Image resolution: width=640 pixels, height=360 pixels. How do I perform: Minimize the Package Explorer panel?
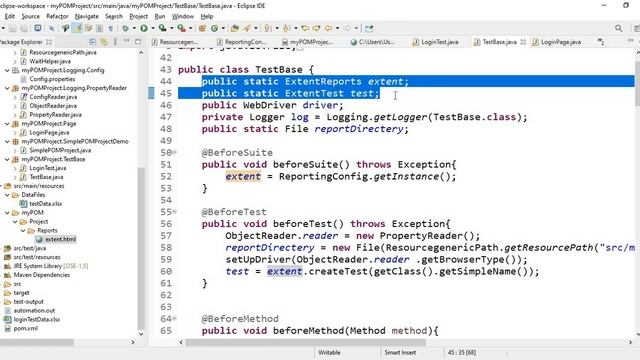coord(127,41)
